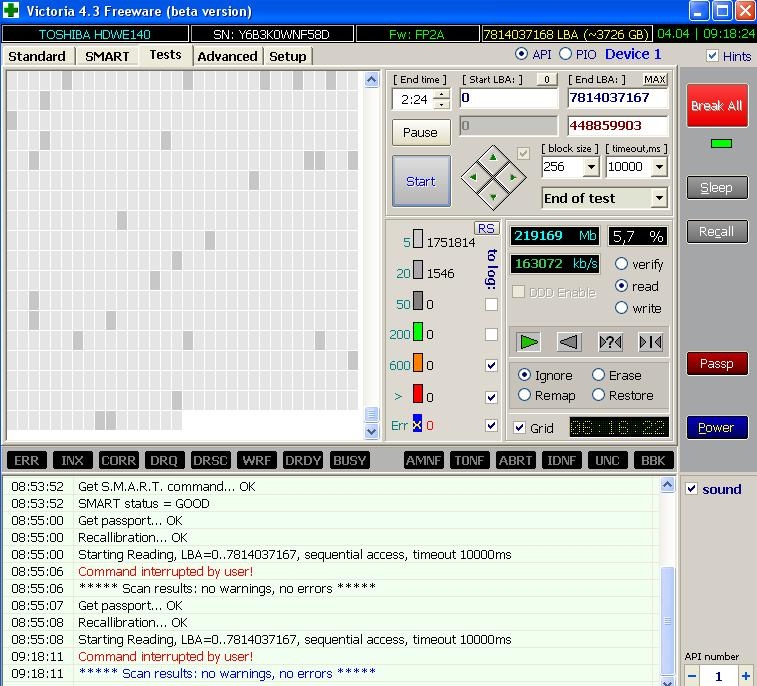Click the up arrow on navigation diamond
The width and height of the screenshot is (757, 686).
(493, 157)
